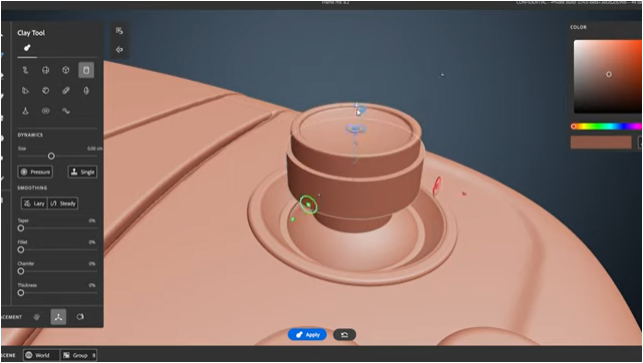Pick the wave stroke brush shape
The width and height of the screenshot is (643, 363).
[x=66, y=111]
